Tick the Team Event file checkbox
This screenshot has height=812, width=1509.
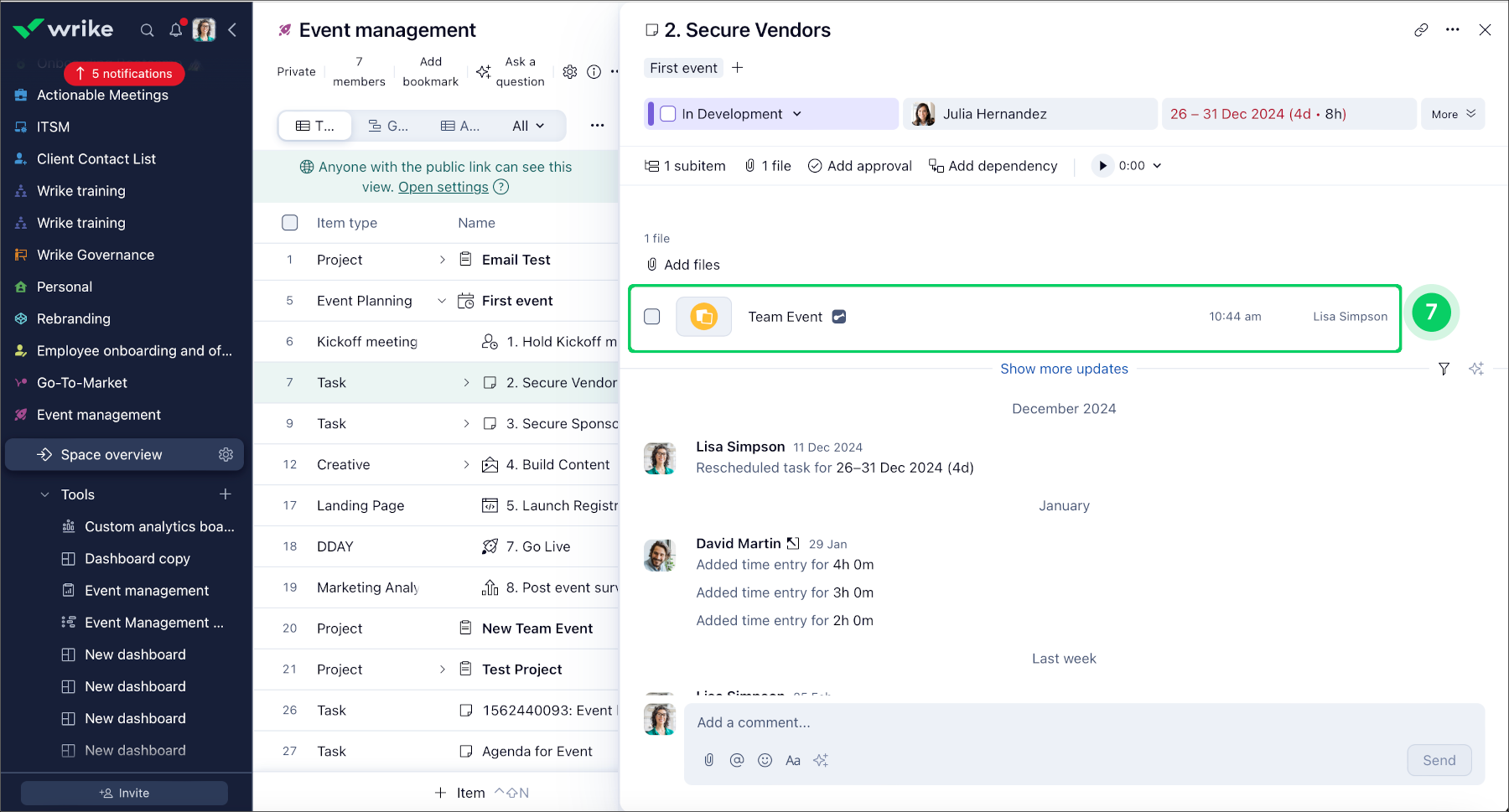pyautogui.click(x=652, y=317)
